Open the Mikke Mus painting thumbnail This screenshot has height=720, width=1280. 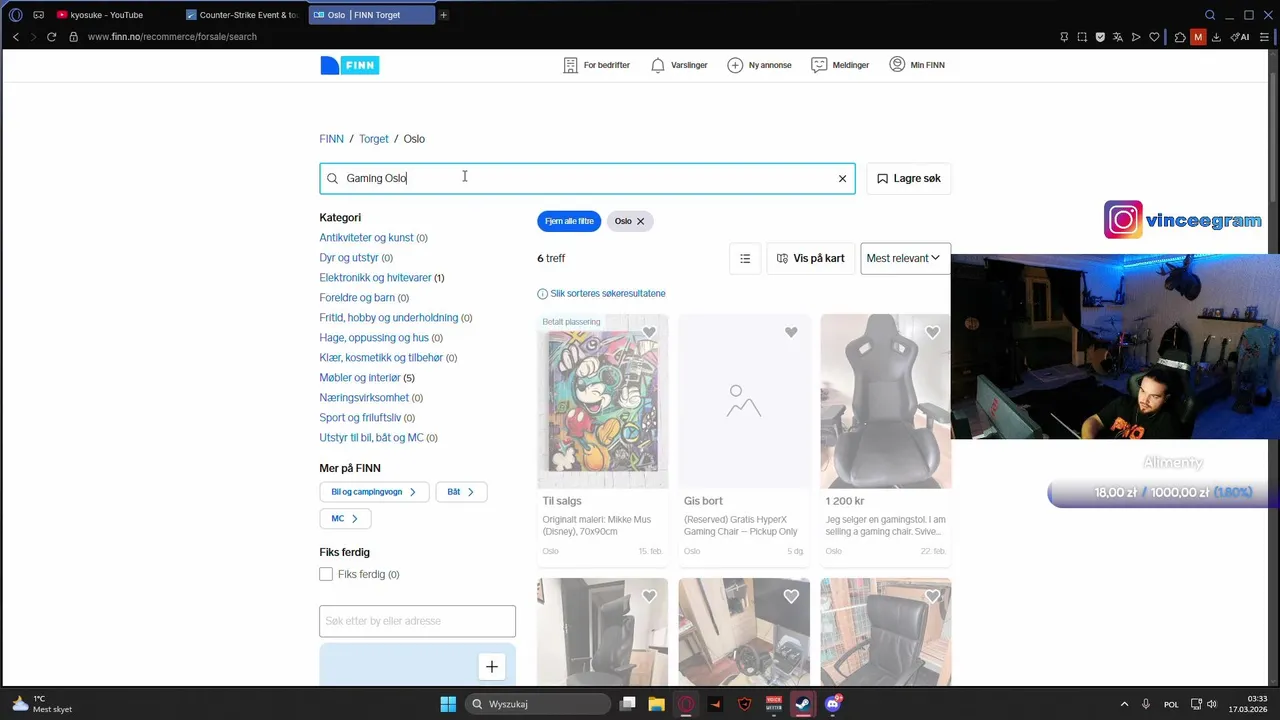pyautogui.click(x=602, y=401)
